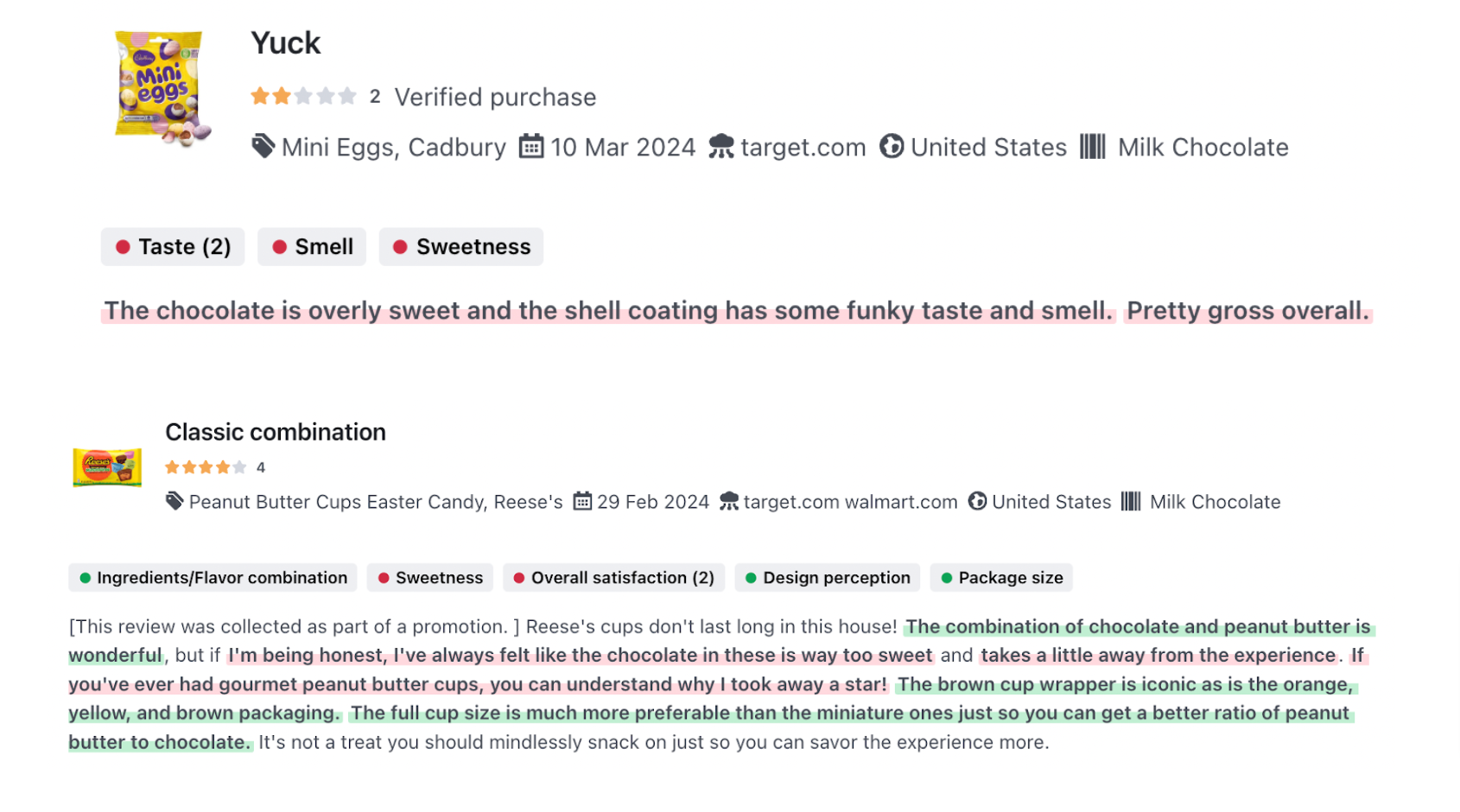Click the tag icon beside Peanut Butter Cups Easter Candy
Viewport: 1460px width, 812px height.
[x=175, y=502]
